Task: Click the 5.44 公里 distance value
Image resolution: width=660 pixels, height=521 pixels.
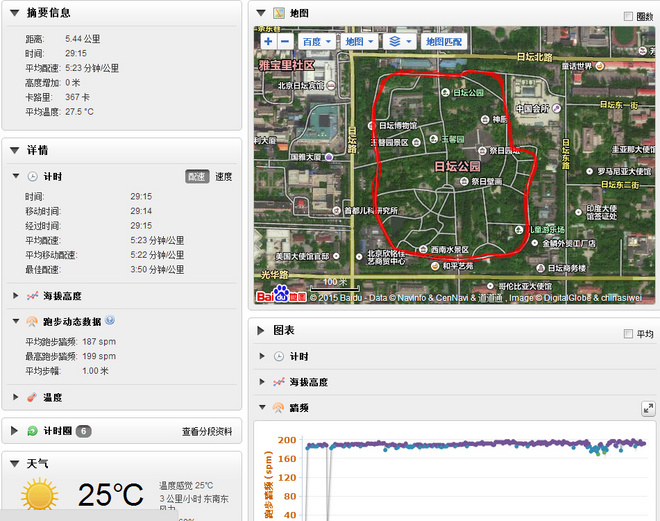Action: [82, 39]
